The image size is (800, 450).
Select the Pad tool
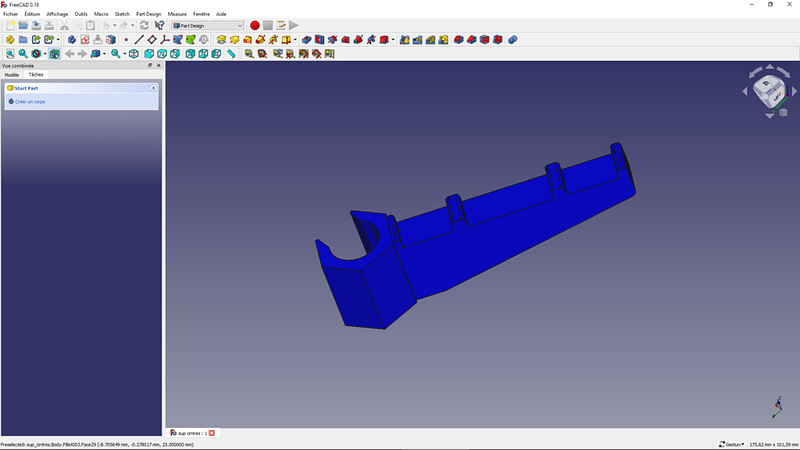point(221,40)
